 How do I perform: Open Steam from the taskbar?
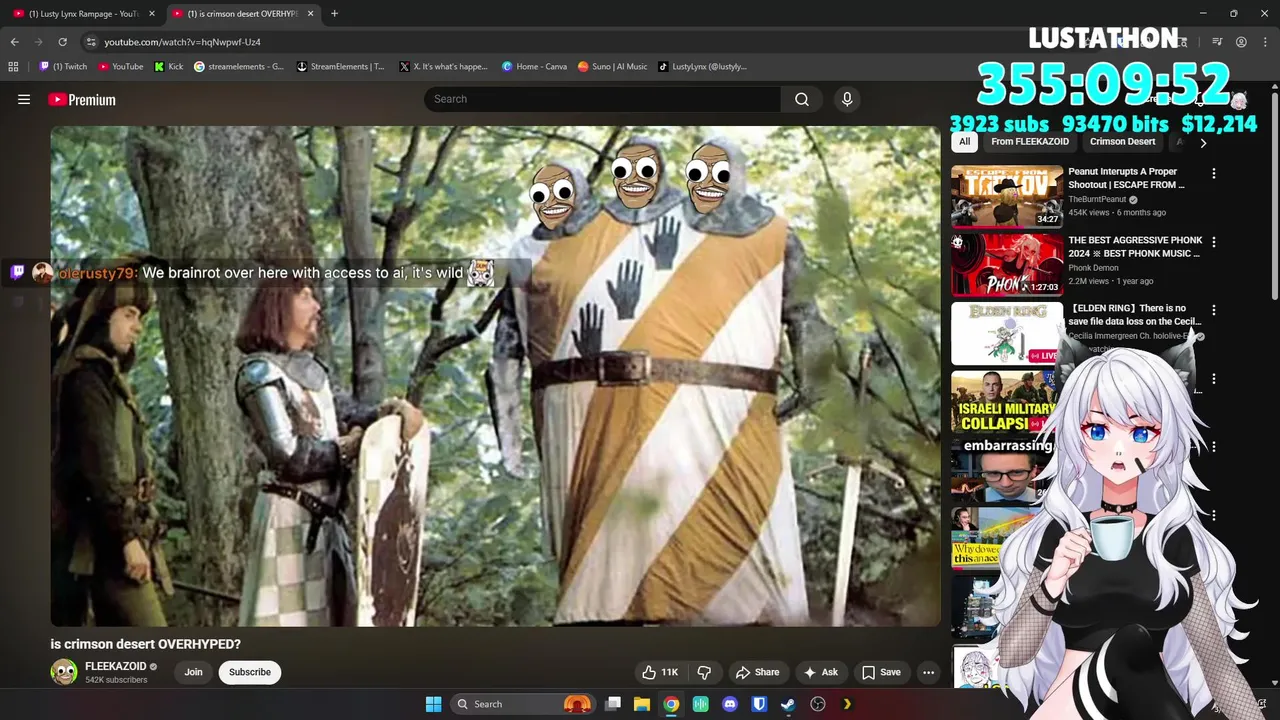[x=788, y=704]
